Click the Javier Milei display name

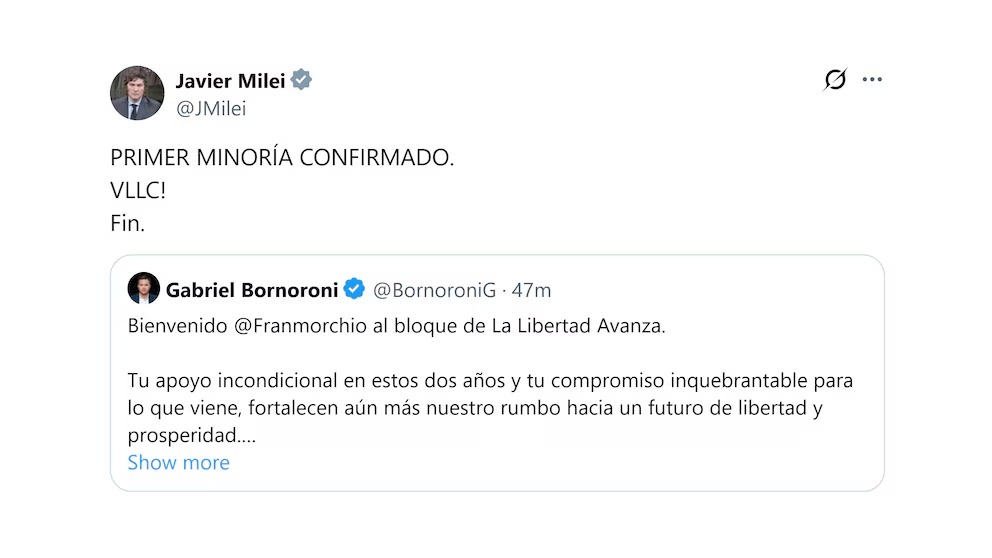[231, 81]
